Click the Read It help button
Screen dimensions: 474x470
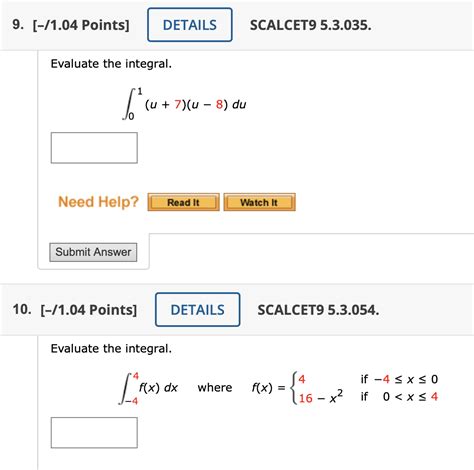(183, 202)
